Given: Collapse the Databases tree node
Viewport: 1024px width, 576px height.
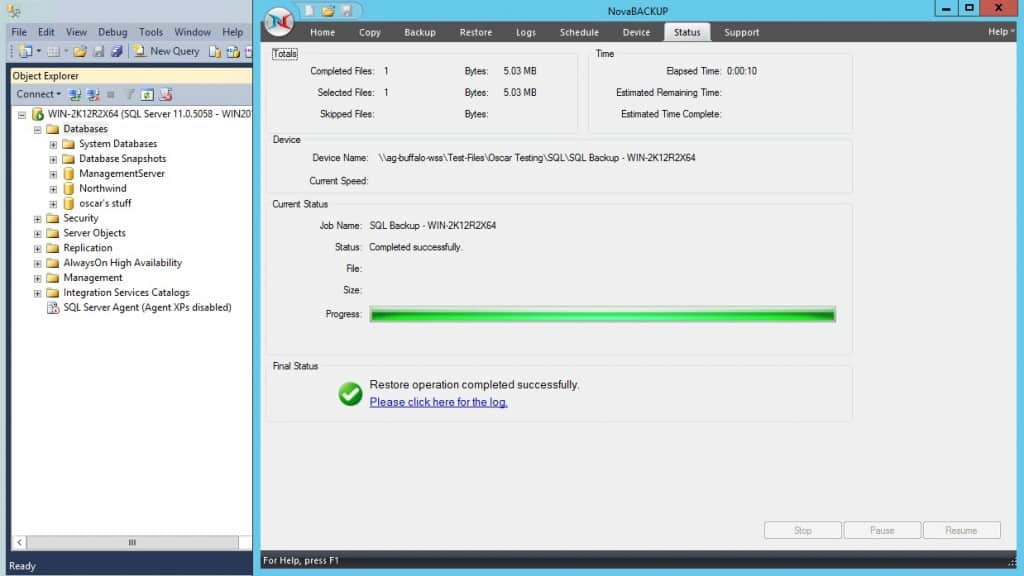Looking at the screenshot, I should tap(37, 130).
